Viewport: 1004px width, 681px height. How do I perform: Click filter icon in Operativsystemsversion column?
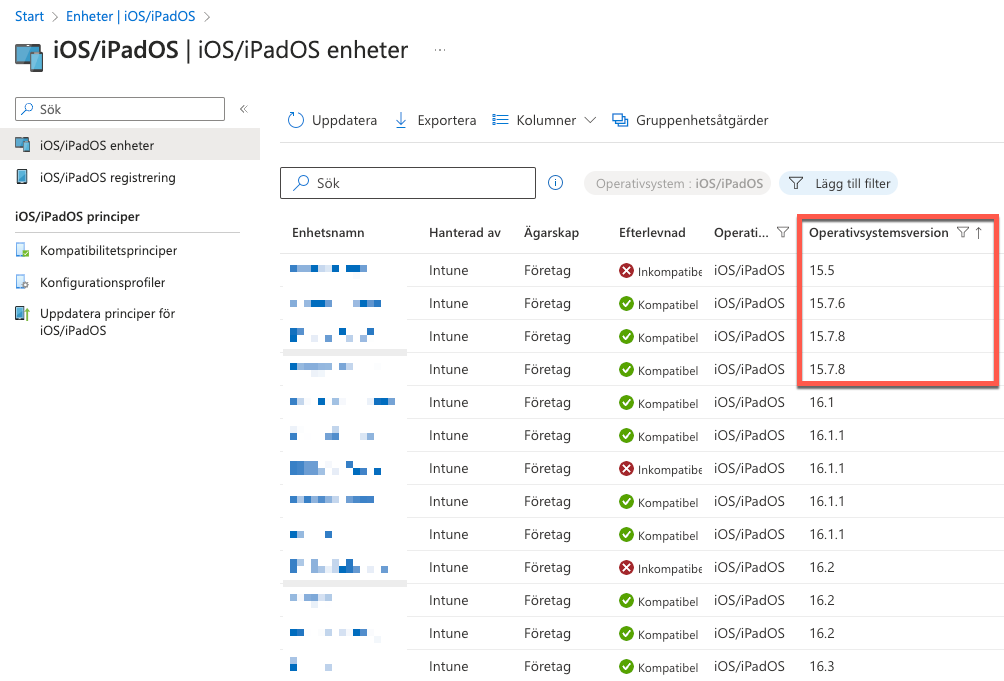click(x=962, y=233)
